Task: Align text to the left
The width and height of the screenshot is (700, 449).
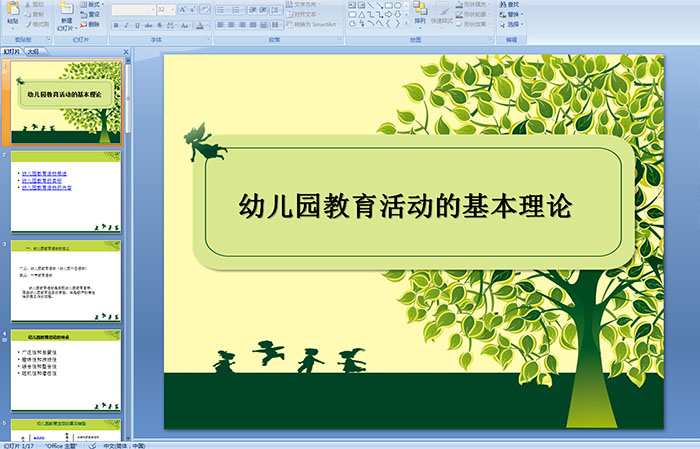Action: [221, 25]
